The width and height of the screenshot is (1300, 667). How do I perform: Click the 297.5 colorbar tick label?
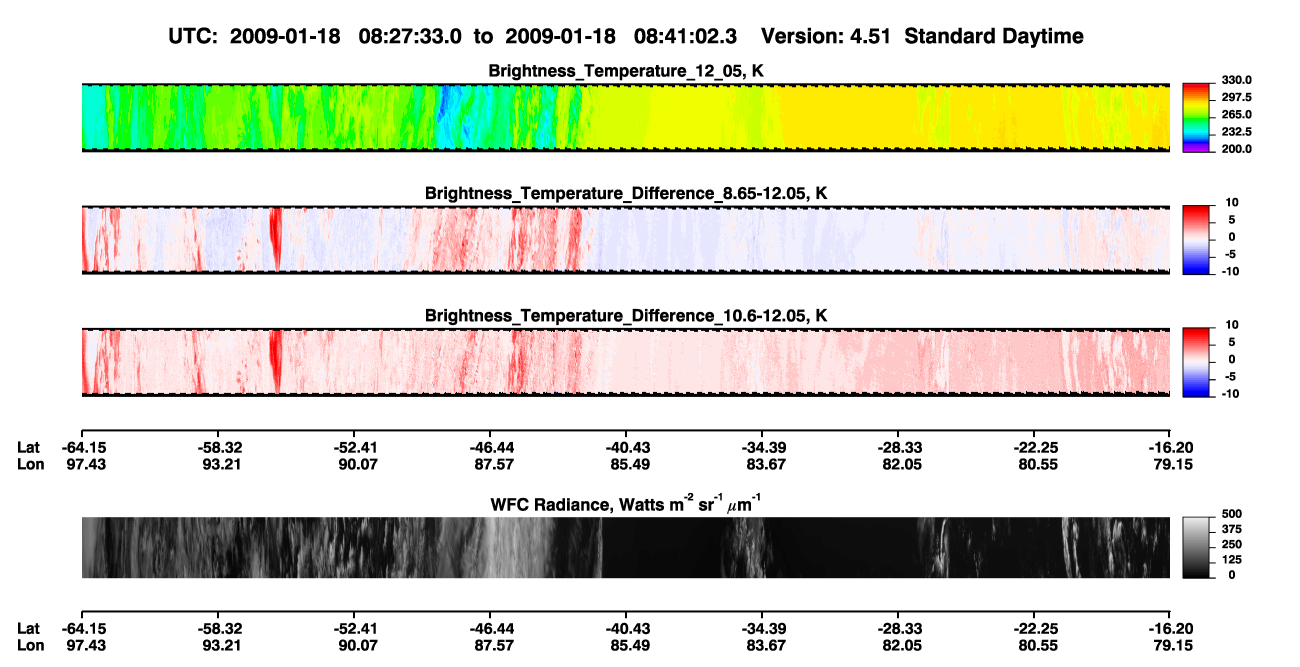point(1236,97)
